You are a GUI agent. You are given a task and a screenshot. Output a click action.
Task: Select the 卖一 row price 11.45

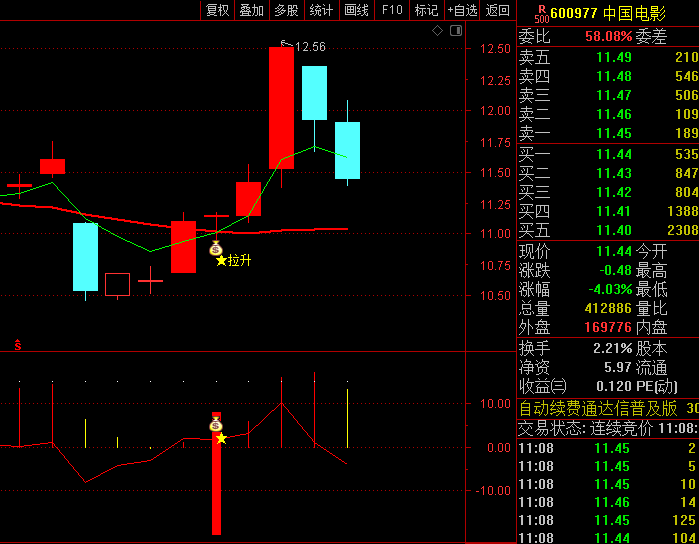click(x=614, y=133)
